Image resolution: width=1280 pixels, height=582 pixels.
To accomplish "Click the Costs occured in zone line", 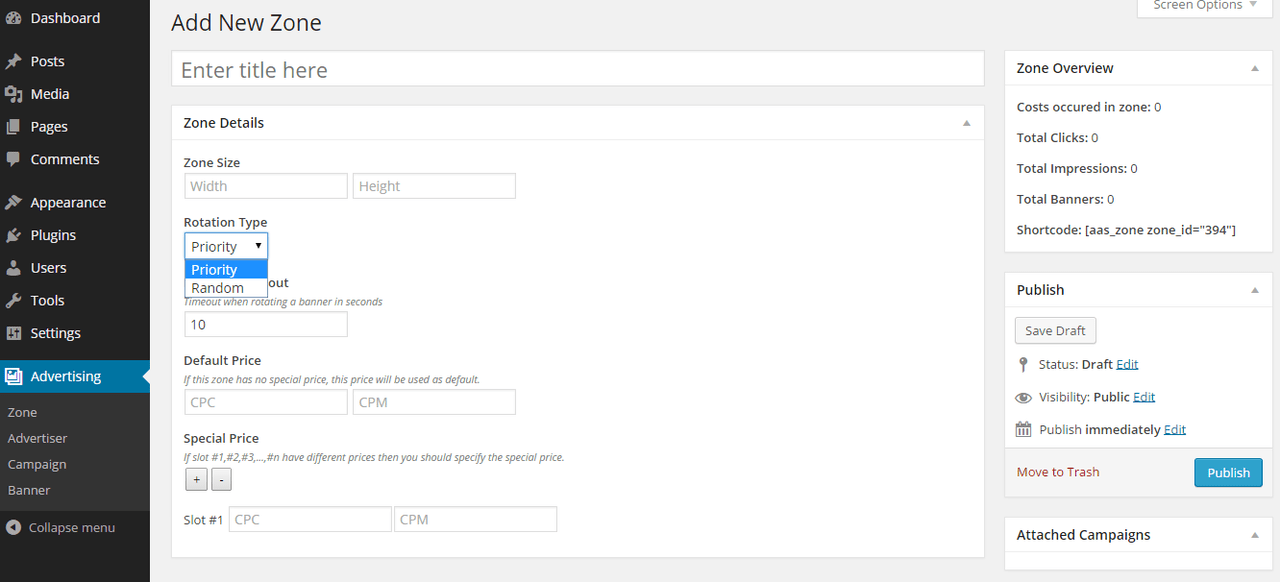I will tap(1089, 107).
